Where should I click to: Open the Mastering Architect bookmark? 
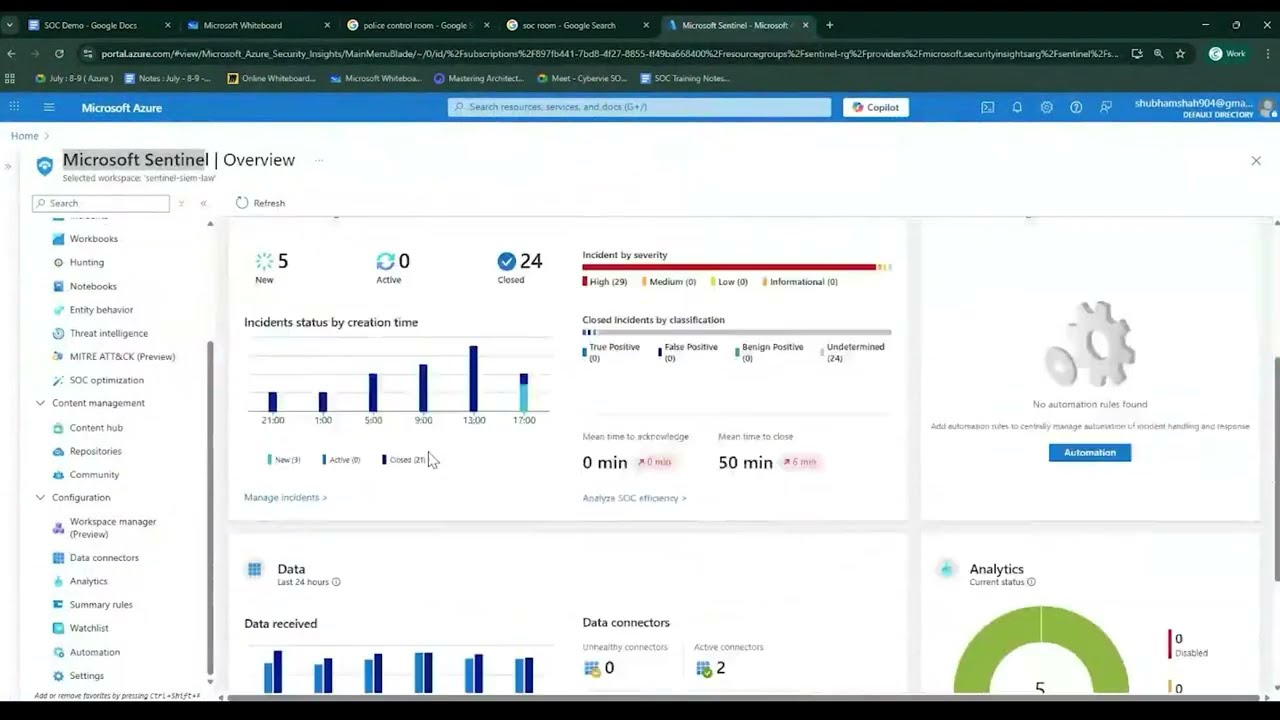(x=479, y=78)
